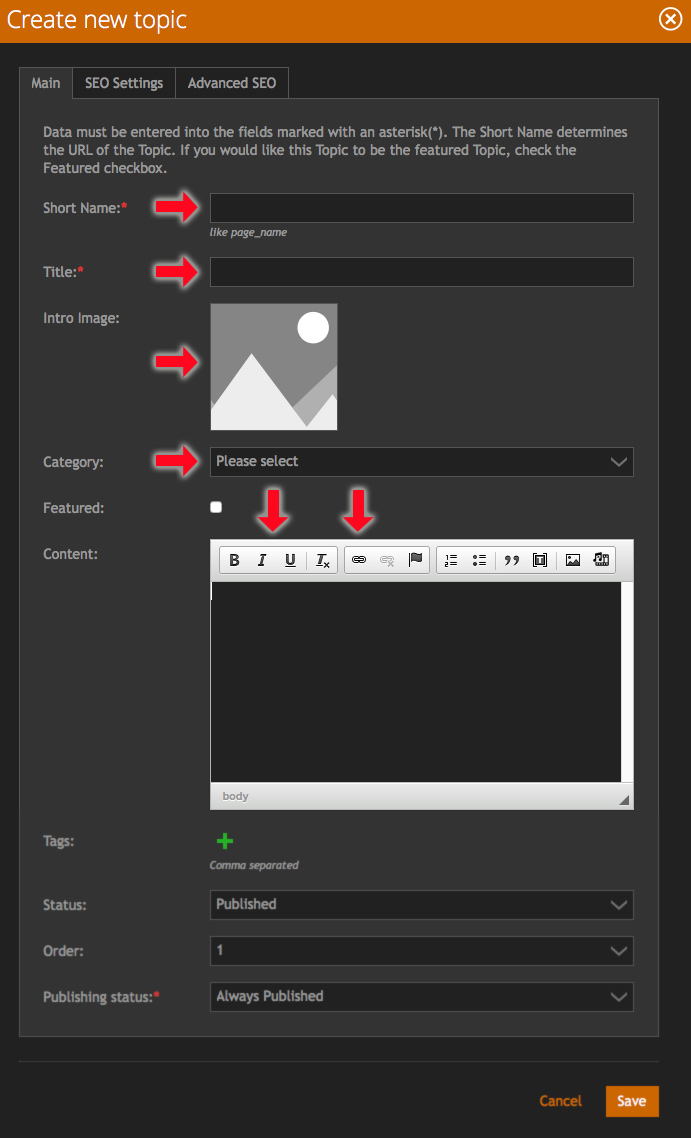
Task: Insert a bulleted list
Action: click(479, 560)
